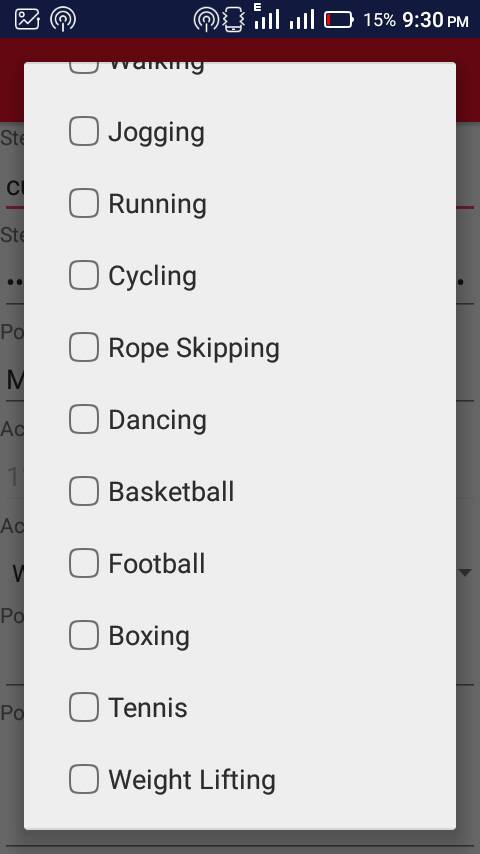Tap the Rope Skipping label text
480x854 pixels.
pos(194,349)
